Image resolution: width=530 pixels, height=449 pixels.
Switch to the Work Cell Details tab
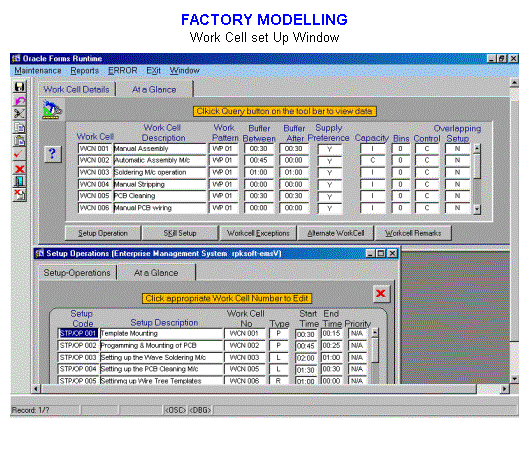pos(77,90)
